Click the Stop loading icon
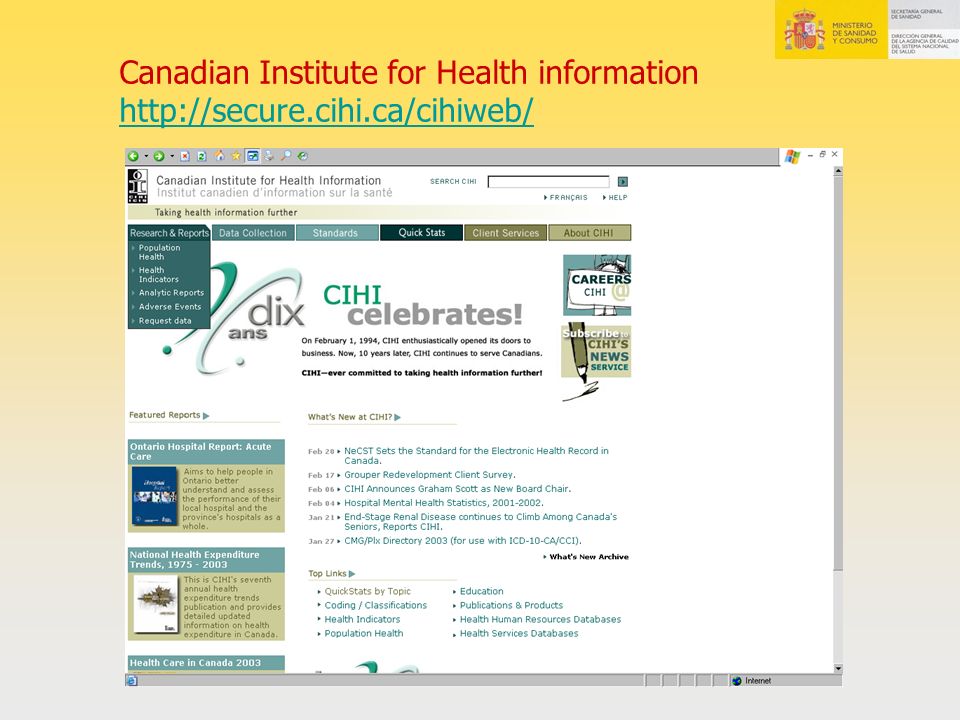This screenshot has height=720, width=960. click(185, 156)
